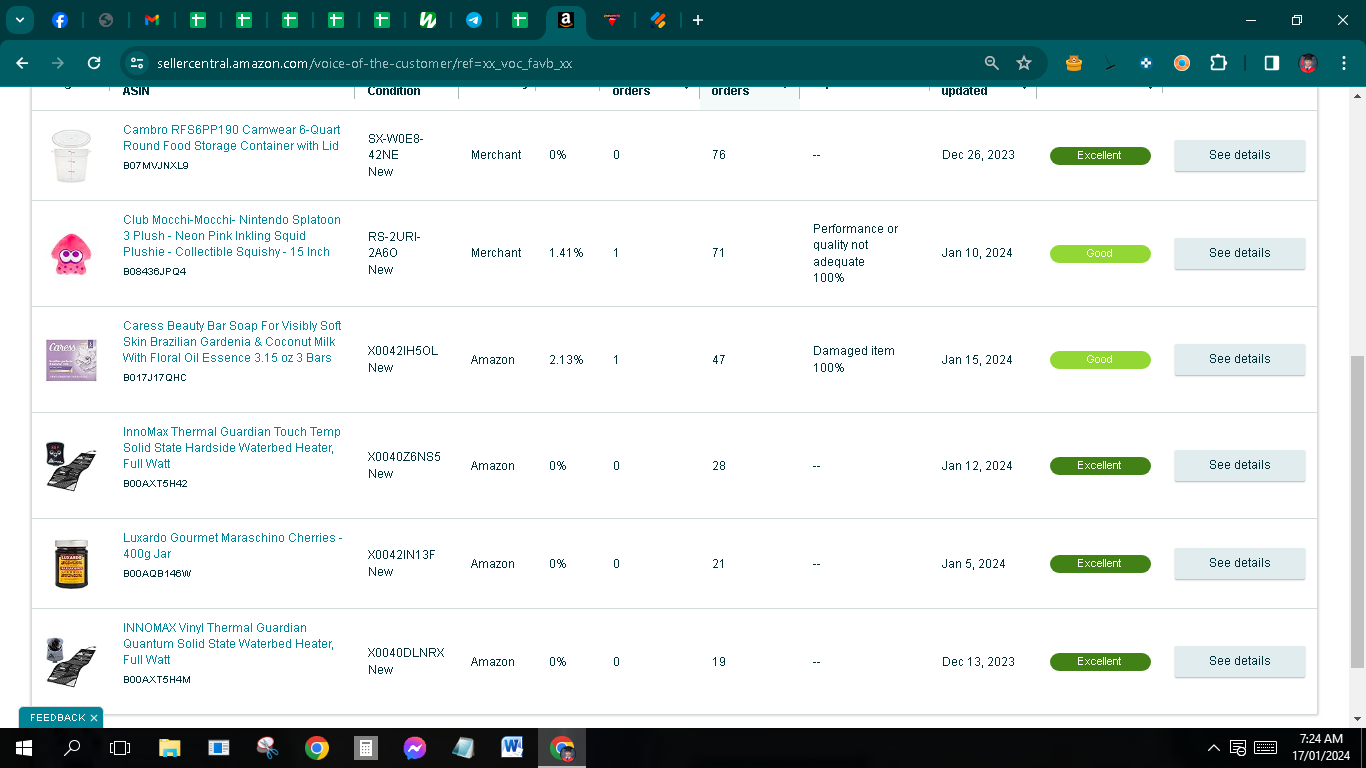This screenshot has height=768, width=1366.
Task: Select ASIN B00AQB146W text
Action: (157, 574)
